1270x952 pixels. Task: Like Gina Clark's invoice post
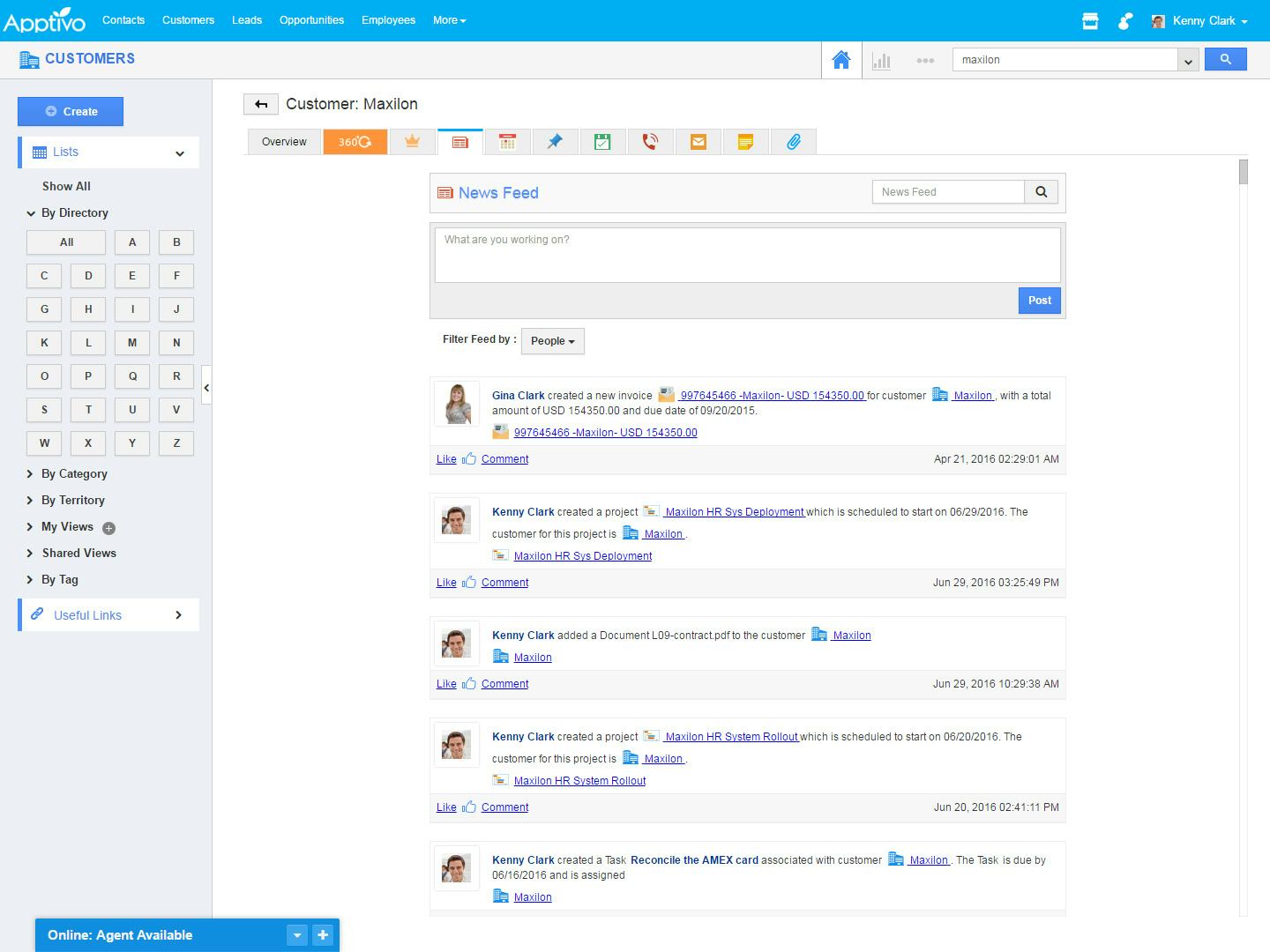pyautogui.click(x=446, y=459)
